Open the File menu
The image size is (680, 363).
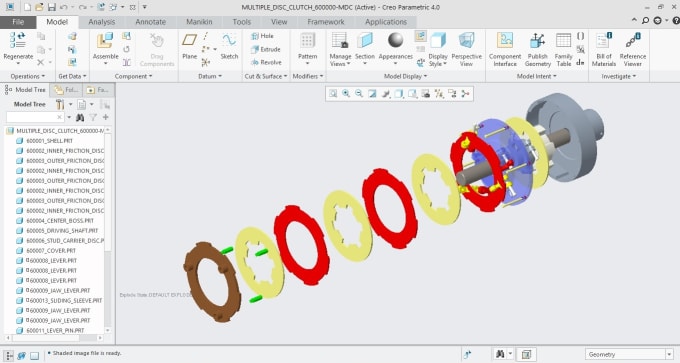[18, 22]
